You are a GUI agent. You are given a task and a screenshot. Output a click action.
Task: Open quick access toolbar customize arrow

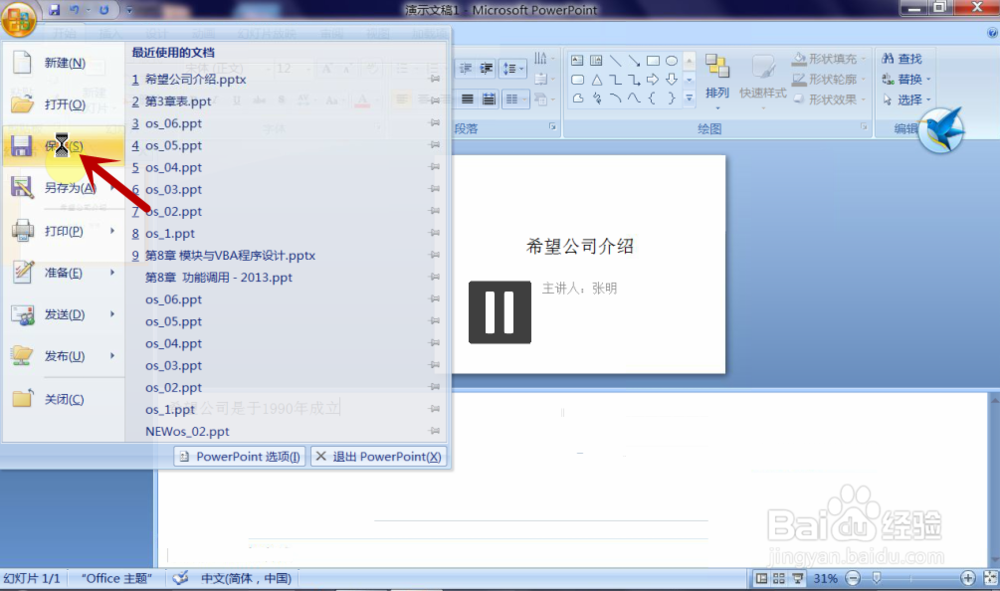pyautogui.click(x=129, y=10)
